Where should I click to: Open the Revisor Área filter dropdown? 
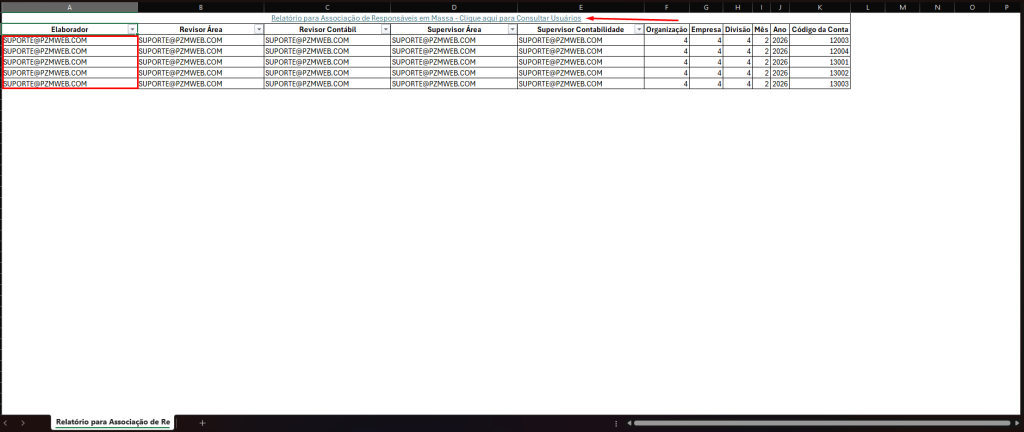pos(259,30)
